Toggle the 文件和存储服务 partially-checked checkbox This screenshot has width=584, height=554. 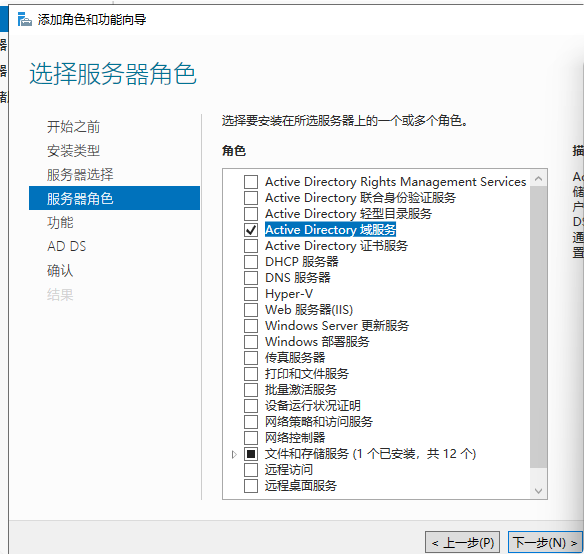pos(251,454)
